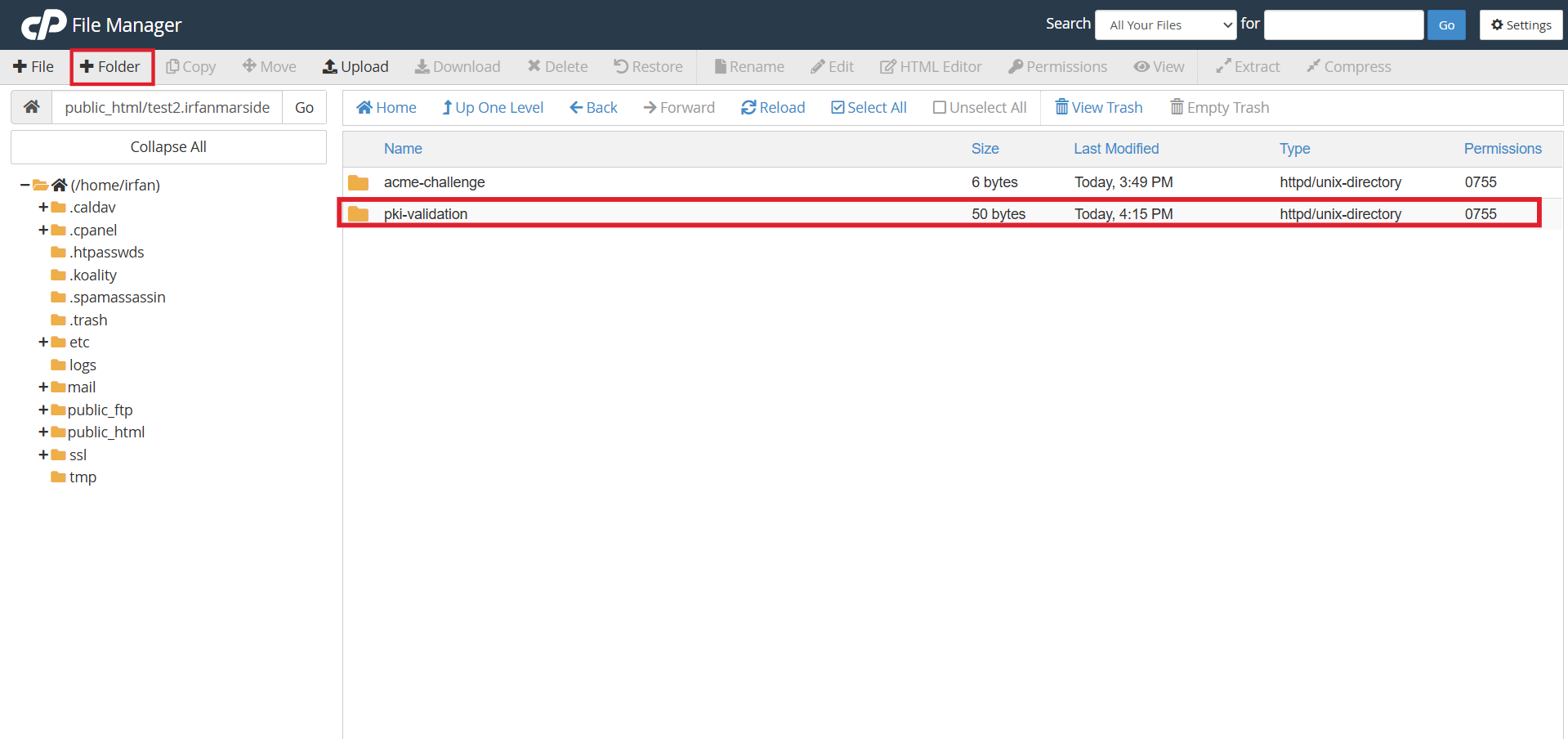Click the Forward navigation button

pyautogui.click(x=679, y=108)
